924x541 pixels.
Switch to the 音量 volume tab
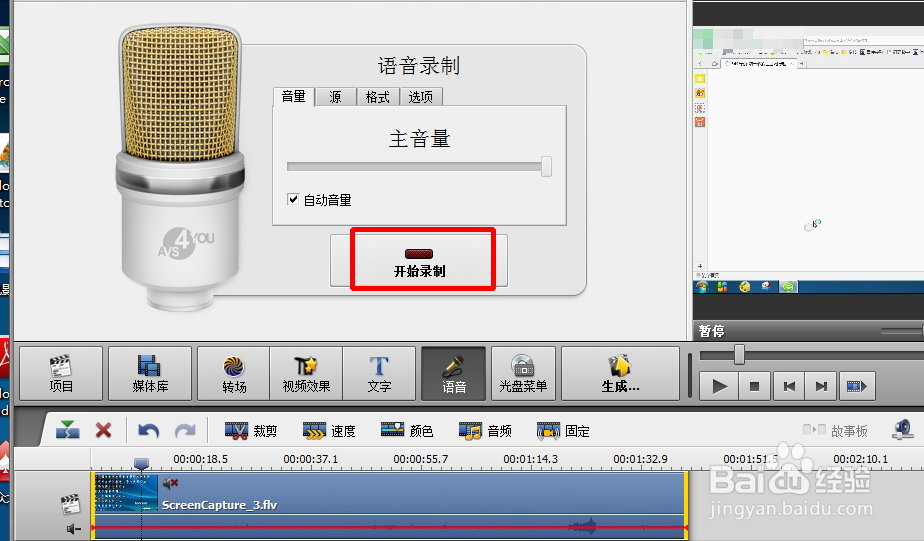293,97
